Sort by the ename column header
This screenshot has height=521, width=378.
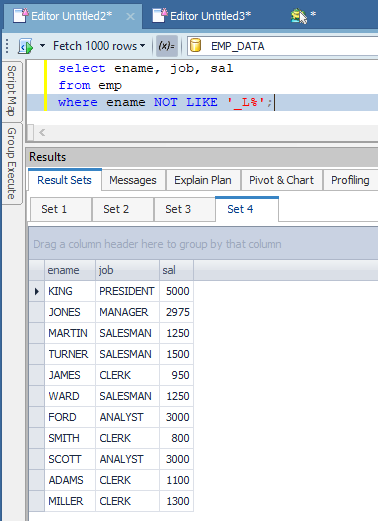point(70,270)
